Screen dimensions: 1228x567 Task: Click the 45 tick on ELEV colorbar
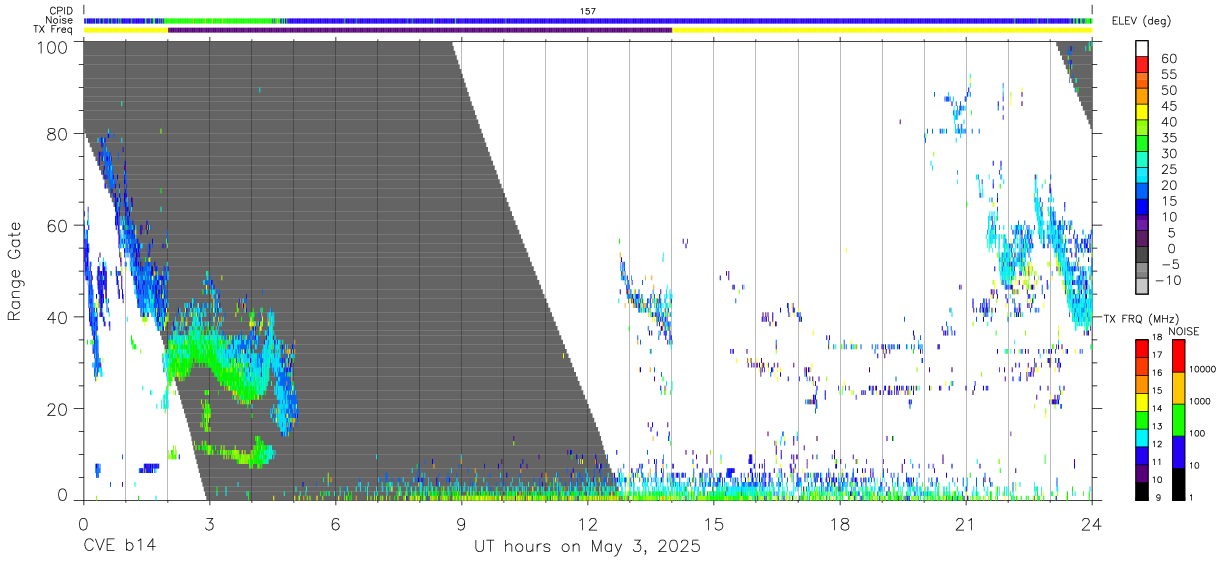coord(1168,106)
